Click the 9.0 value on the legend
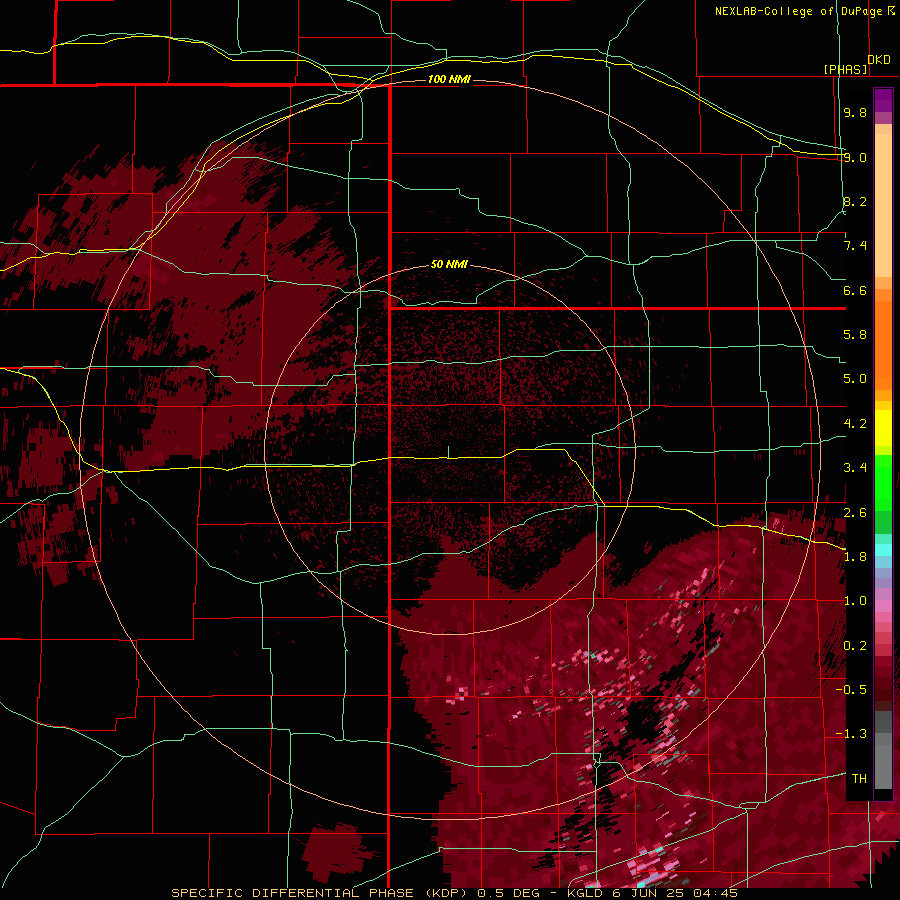The height and width of the screenshot is (900, 900). click(x=855, y=157)
